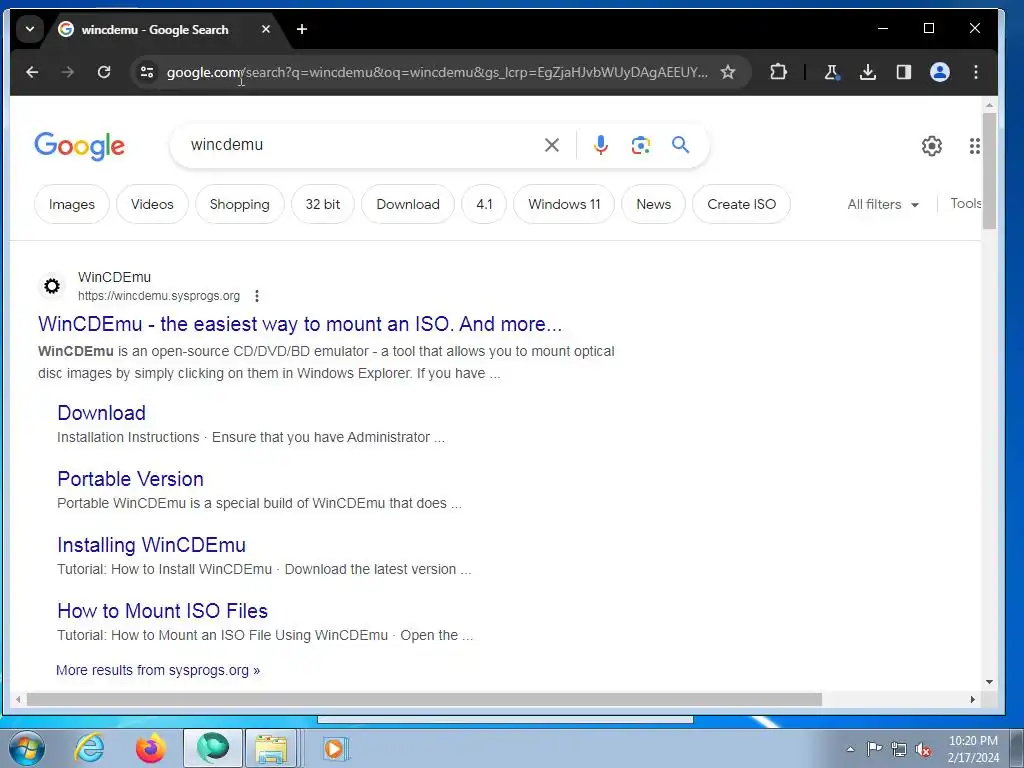Apply the 32 bit filter chip

point(323,204)
